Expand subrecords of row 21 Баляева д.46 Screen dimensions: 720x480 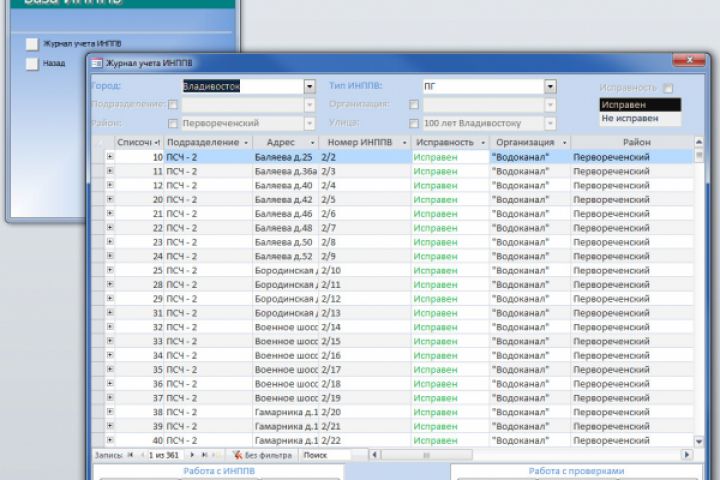pos(110,214)
